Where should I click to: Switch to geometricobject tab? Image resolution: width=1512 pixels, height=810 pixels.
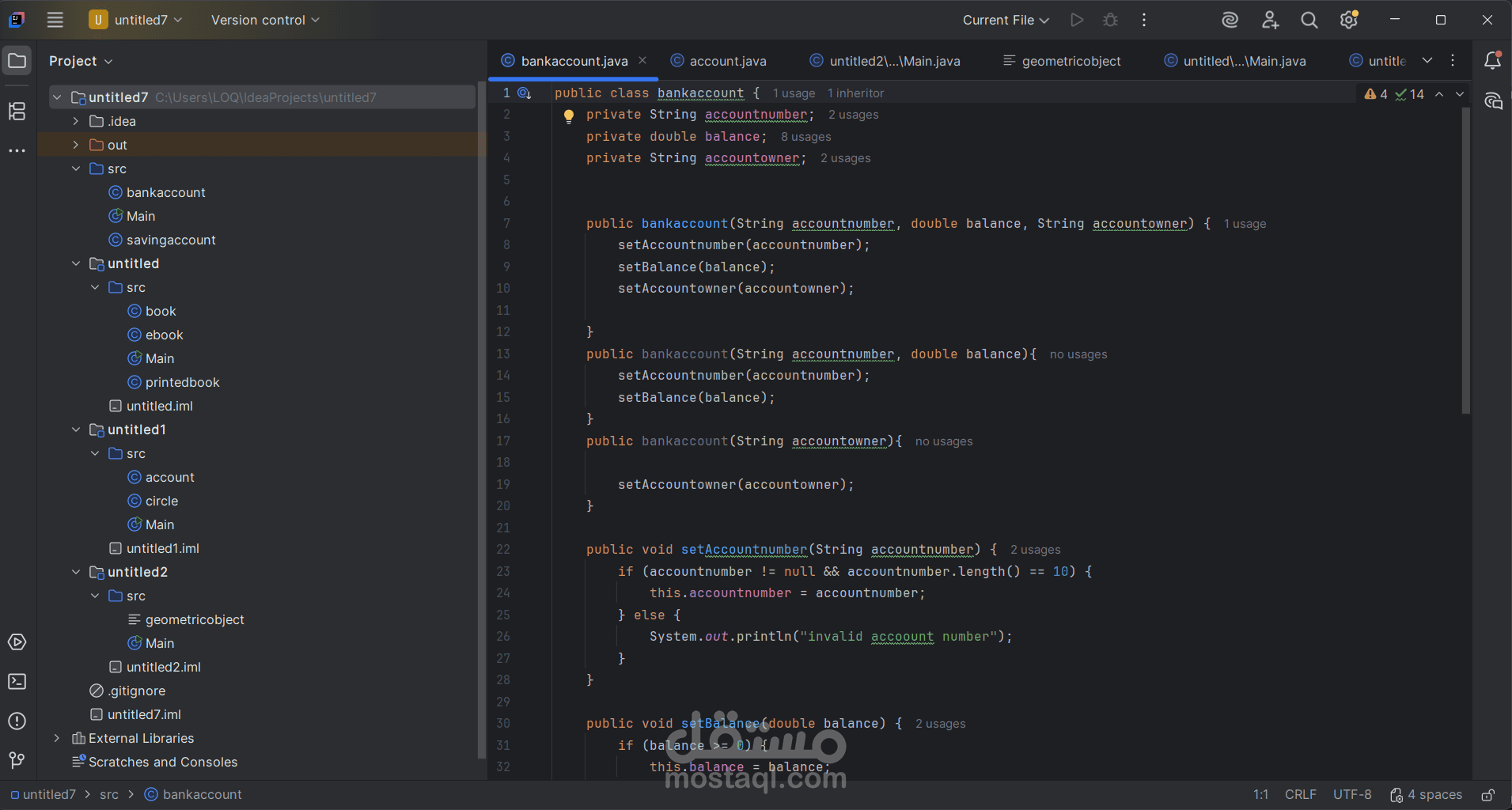point(1062,61)
